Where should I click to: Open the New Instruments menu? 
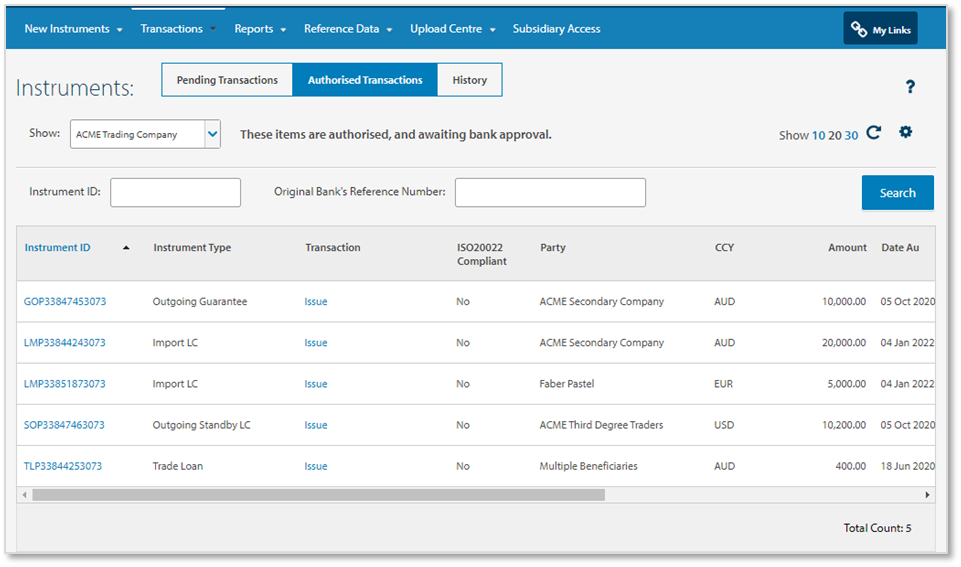[x=73, y=29]
